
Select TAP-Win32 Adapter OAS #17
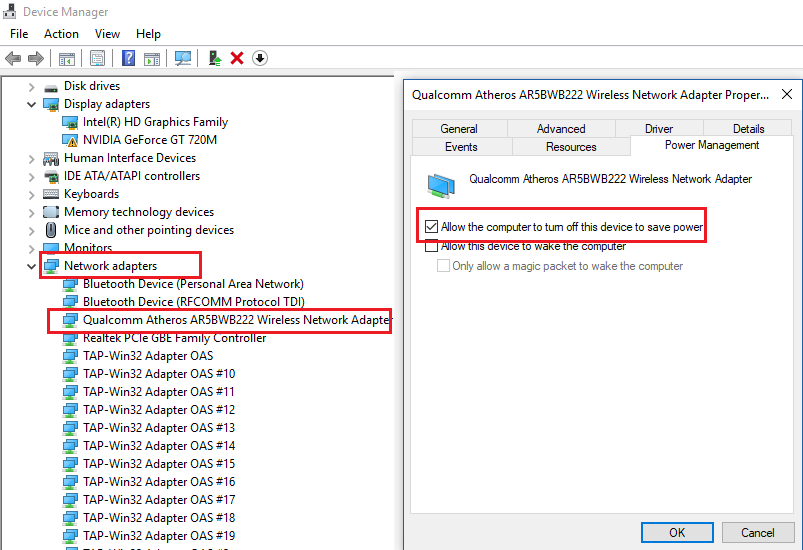pos(159,500)
